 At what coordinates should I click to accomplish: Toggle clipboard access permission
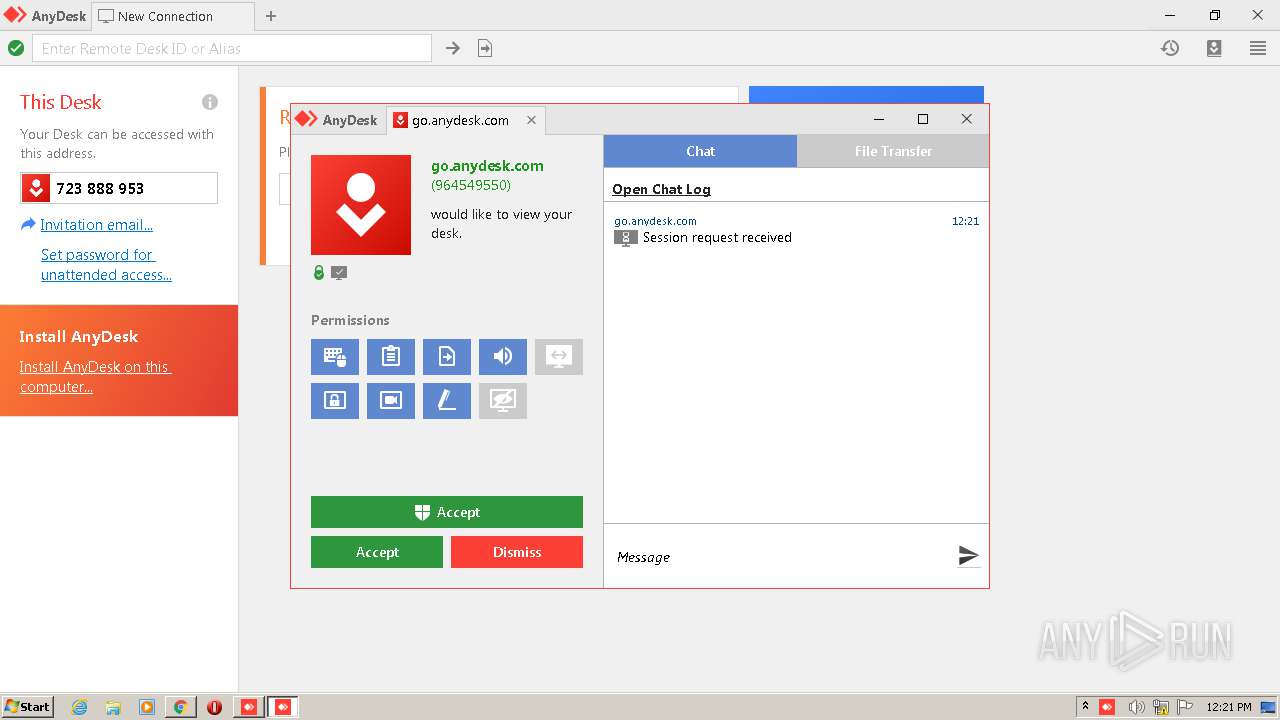391,357
